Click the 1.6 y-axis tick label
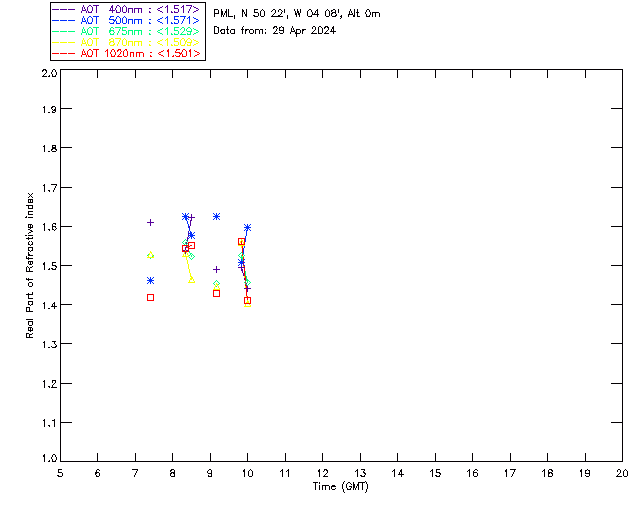This screenshot has height=512, width=640. click(x=49, y=227)
